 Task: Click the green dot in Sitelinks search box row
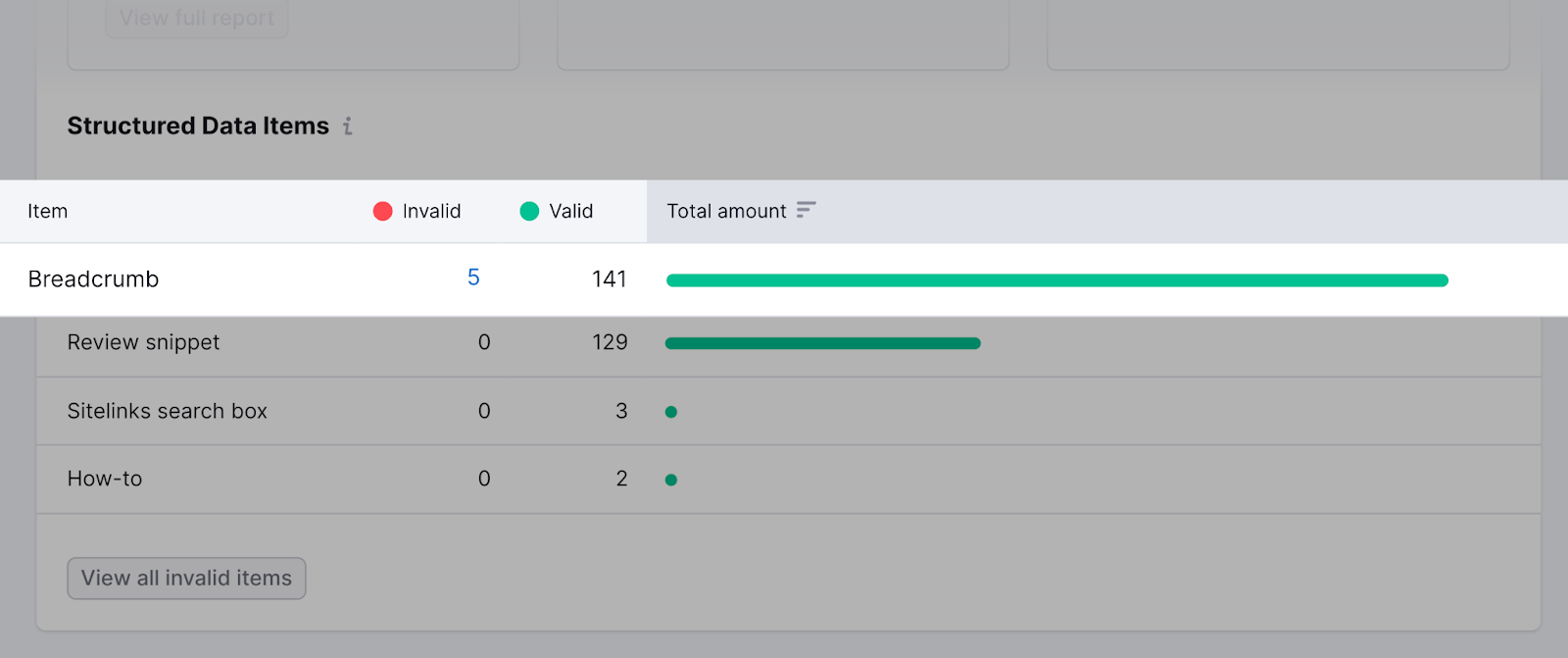point(671,412)
